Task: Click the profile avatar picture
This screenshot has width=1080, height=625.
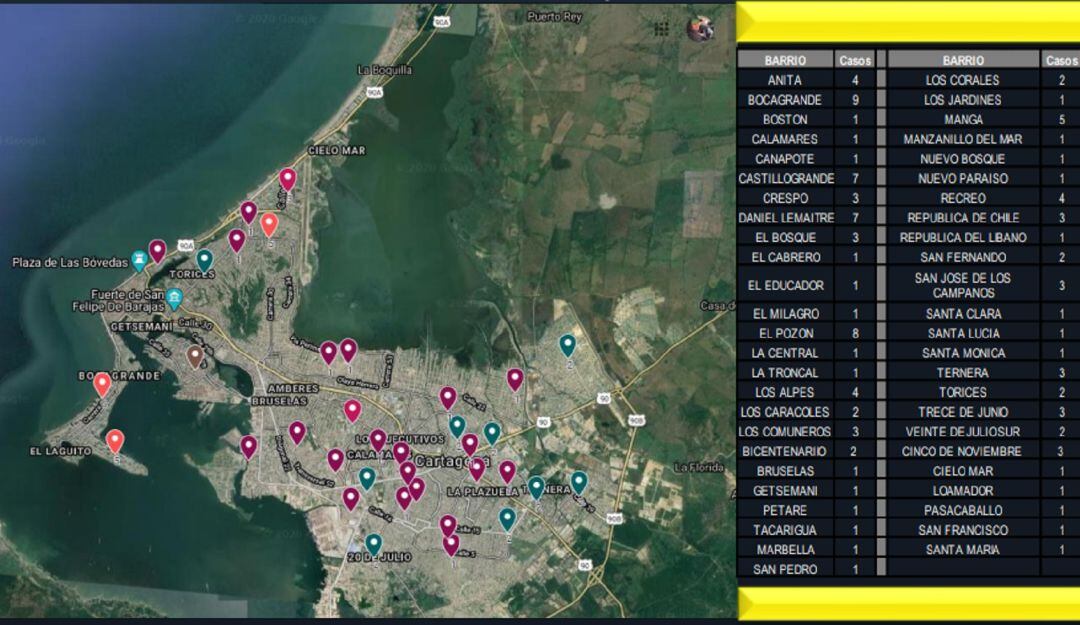Action: 701,28
